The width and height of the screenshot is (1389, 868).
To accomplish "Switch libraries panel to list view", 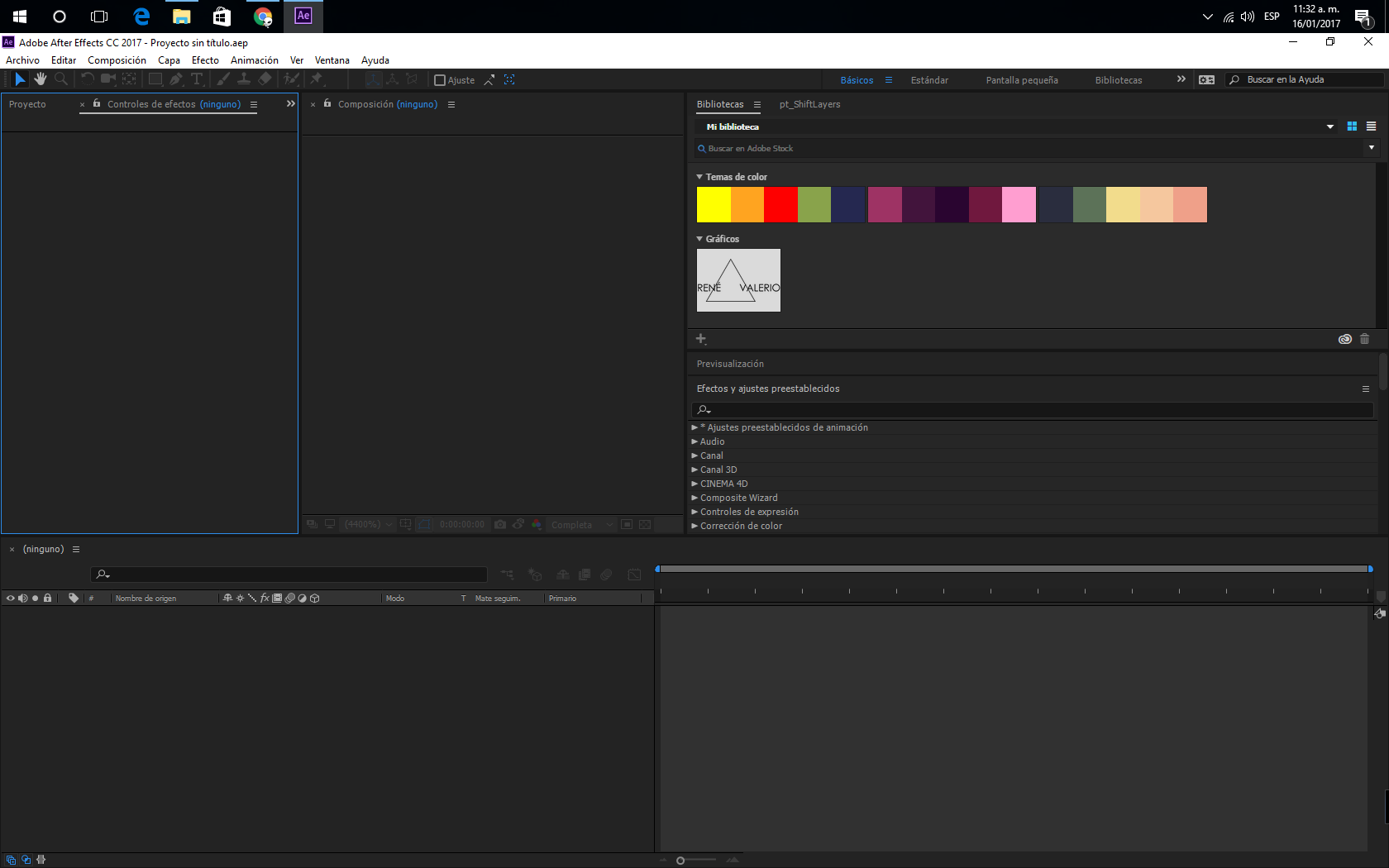I will pyautogui.click(x=1371, y=126).
